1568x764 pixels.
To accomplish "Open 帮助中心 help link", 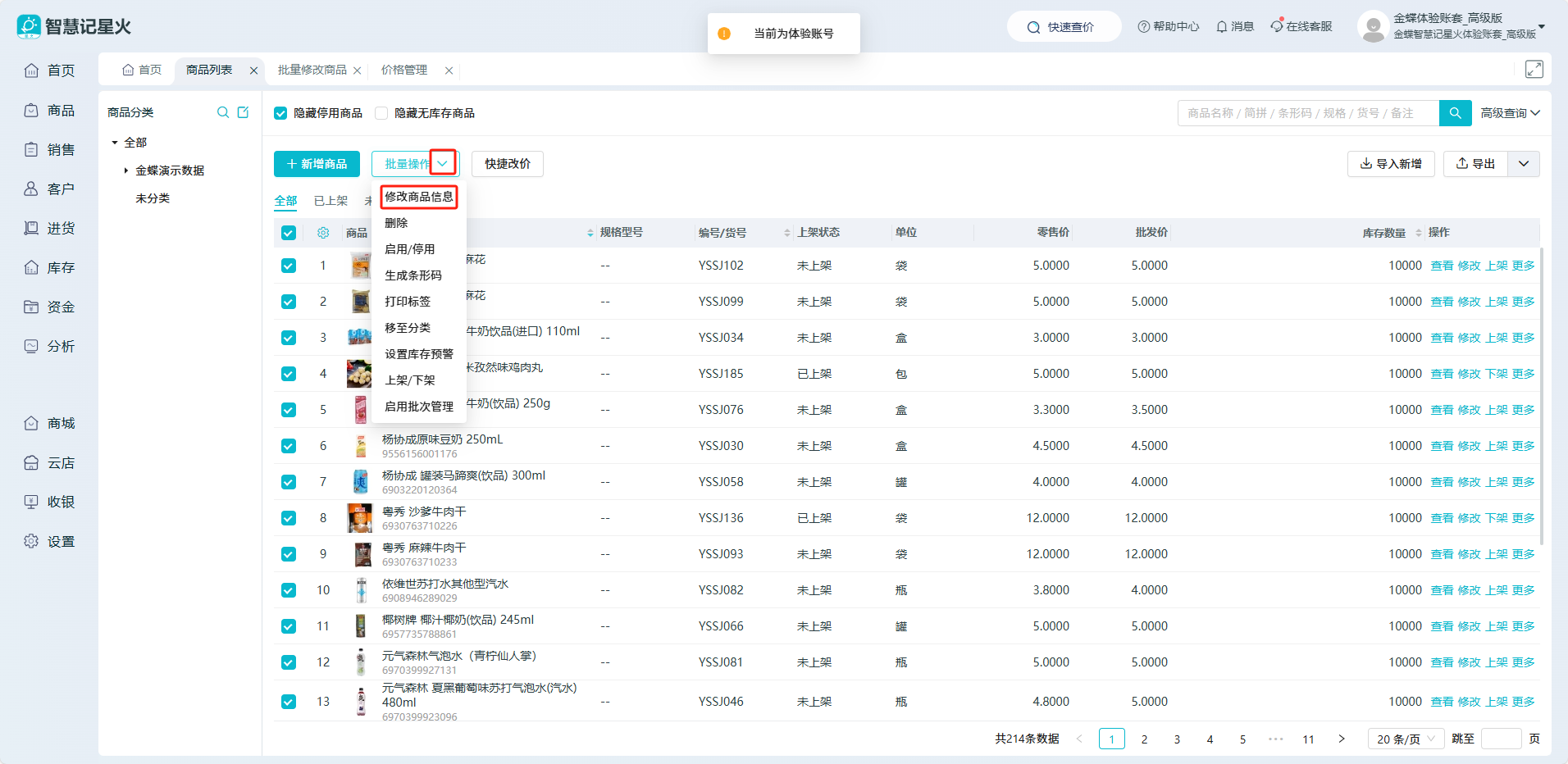I will click(x=1168, y=26).
